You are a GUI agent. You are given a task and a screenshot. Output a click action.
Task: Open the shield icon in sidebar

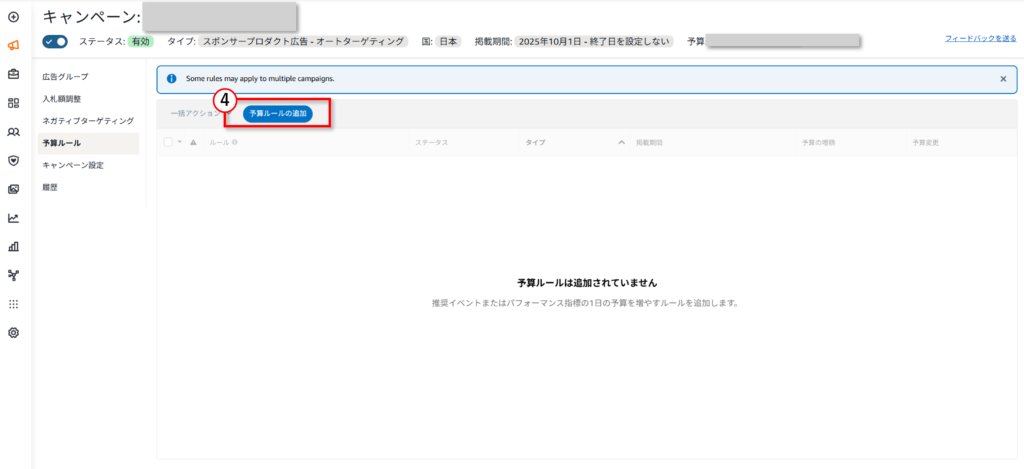pyautogui.click(x=13, y=160)
